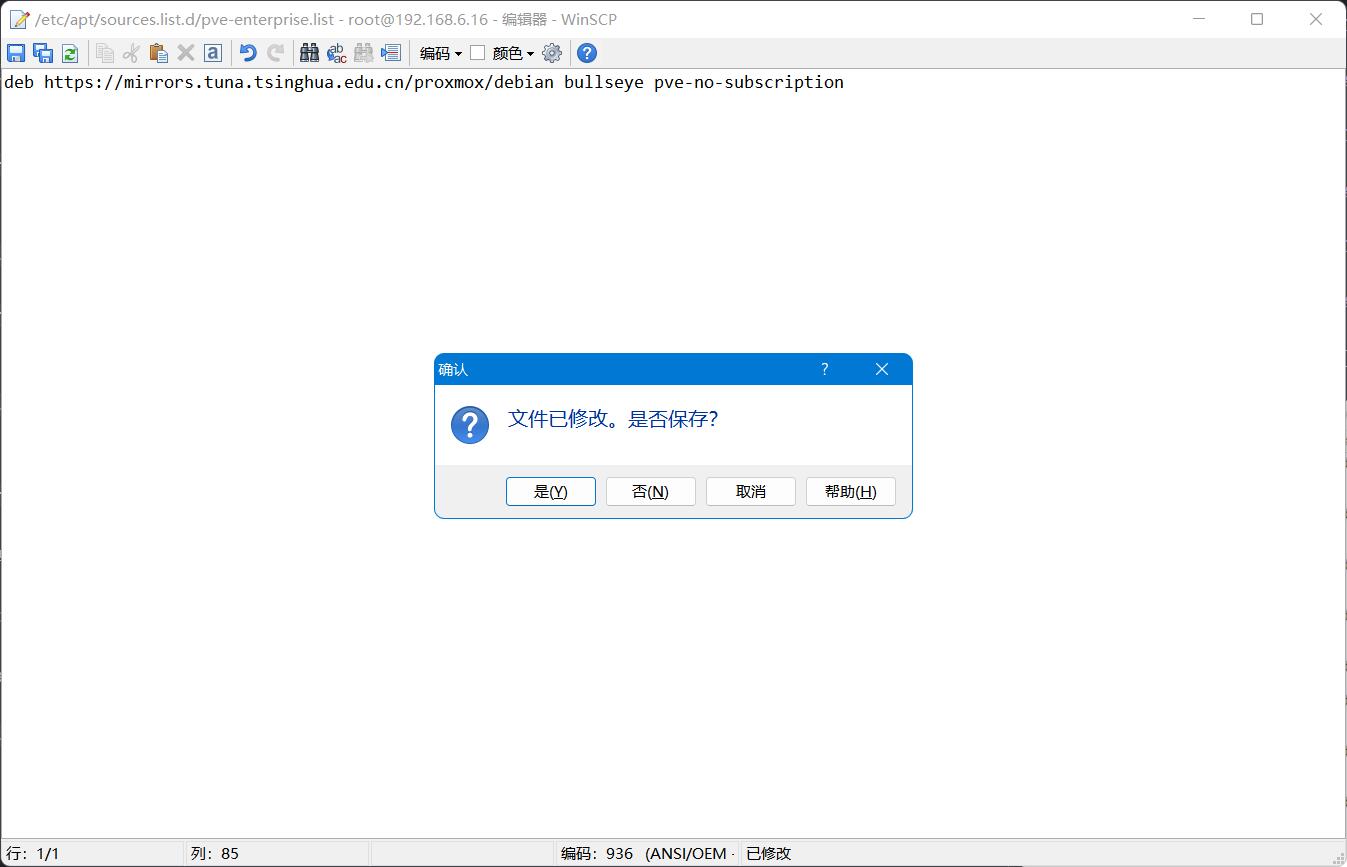Click the Go to line icon
Image resolution: width=1347 pixels, height=867 pixels.
coord(390,53)
